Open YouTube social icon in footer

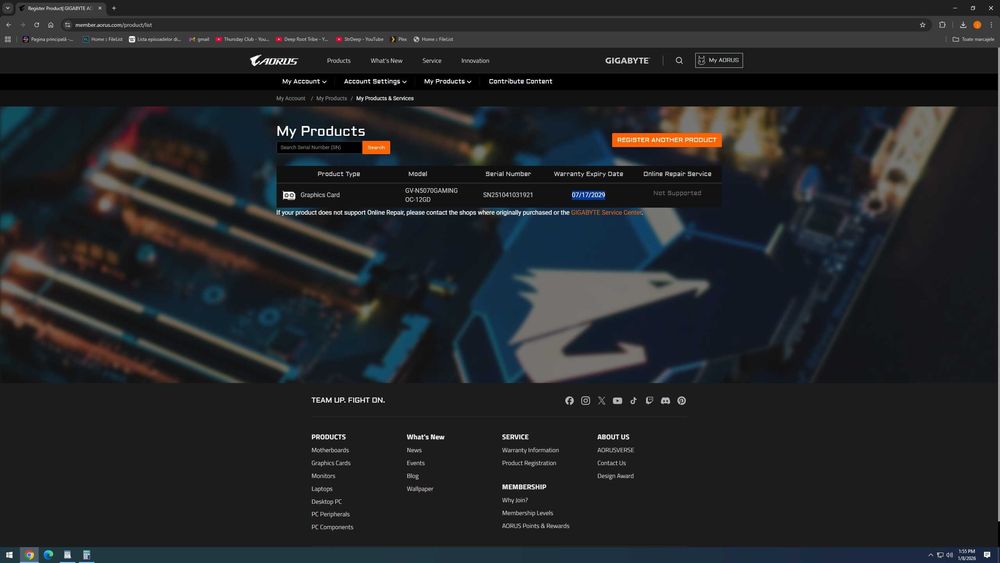click(617, 400)
